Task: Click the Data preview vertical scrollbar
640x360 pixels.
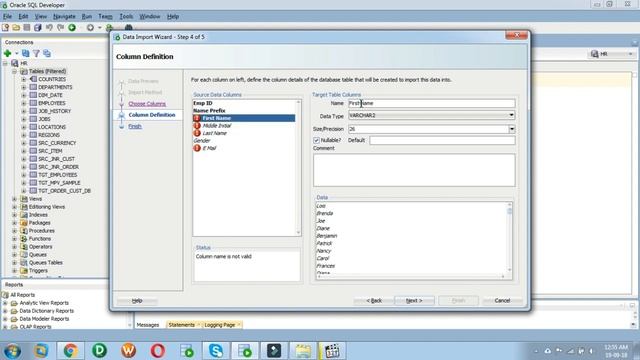Action: pyautogui.click(x=509, y=238)
